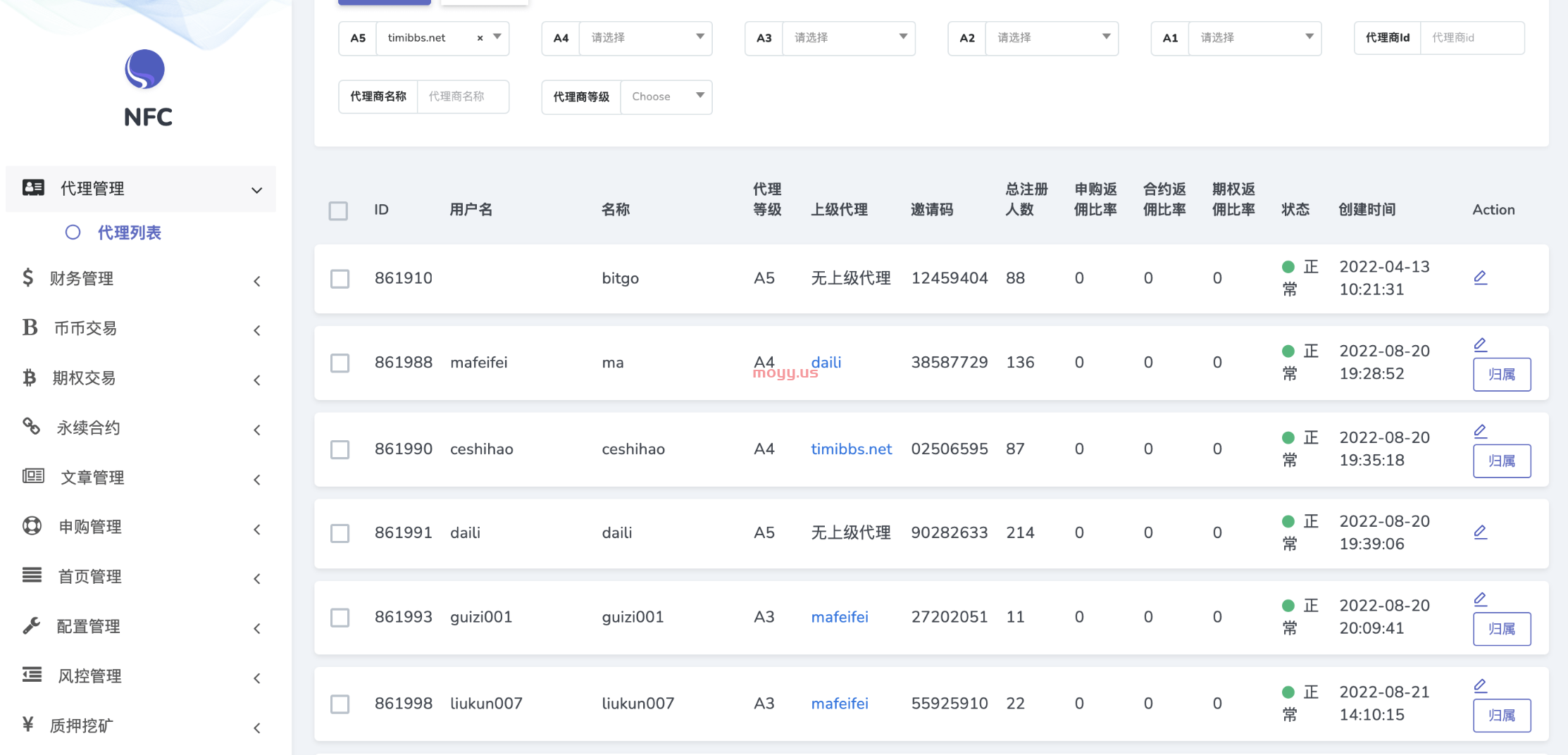Open the A5 dropdown arrow

point(497,37)
